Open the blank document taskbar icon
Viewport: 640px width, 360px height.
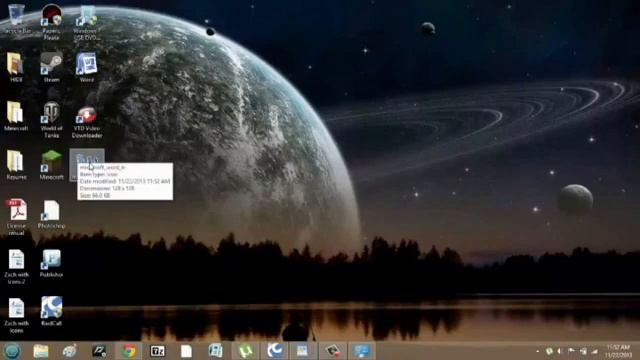tap(186, 351)
